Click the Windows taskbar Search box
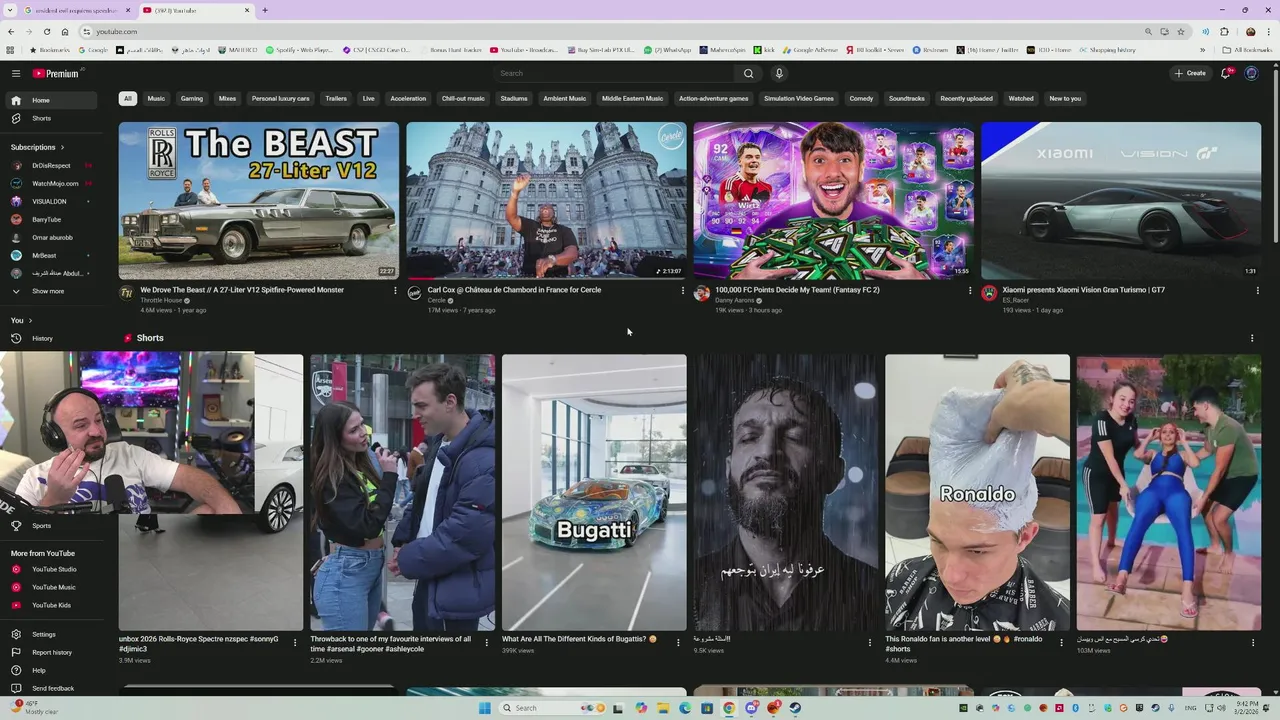The image size is (1280, 720). click(550, 708)
